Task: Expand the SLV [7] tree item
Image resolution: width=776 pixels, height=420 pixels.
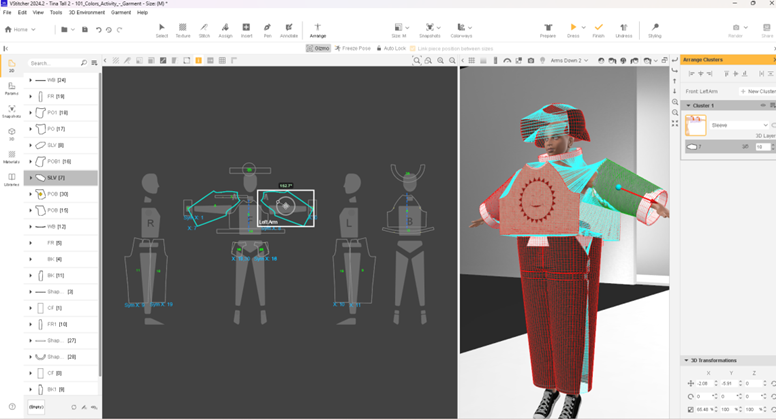Action: pos(31,177)
